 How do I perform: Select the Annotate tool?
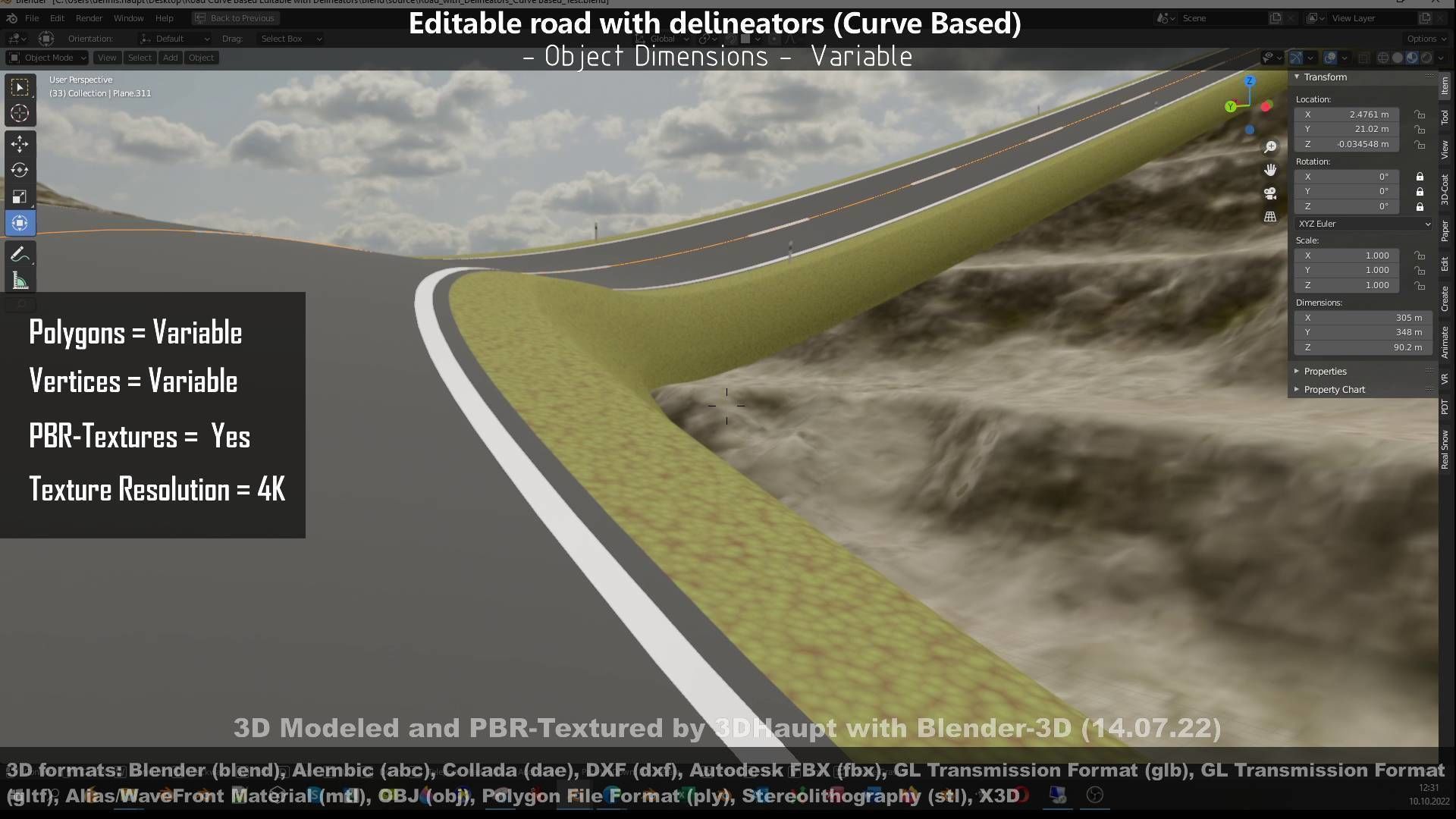pos(20,254)
